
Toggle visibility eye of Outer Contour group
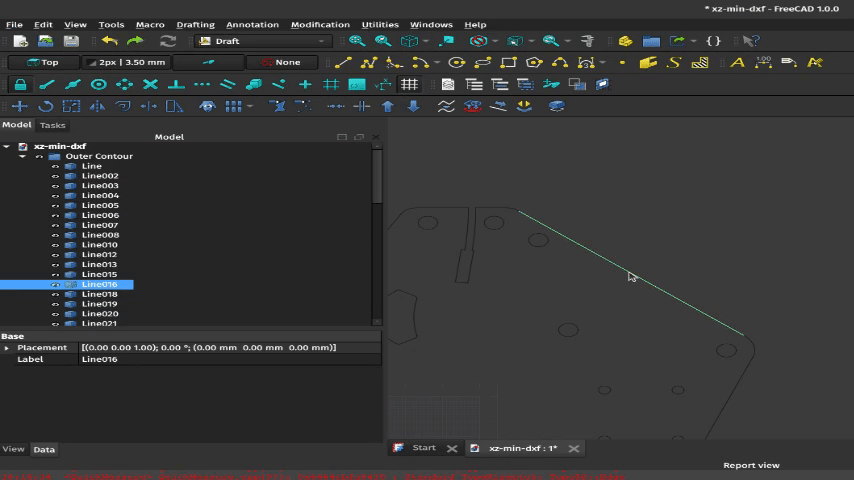coord(39,156)
